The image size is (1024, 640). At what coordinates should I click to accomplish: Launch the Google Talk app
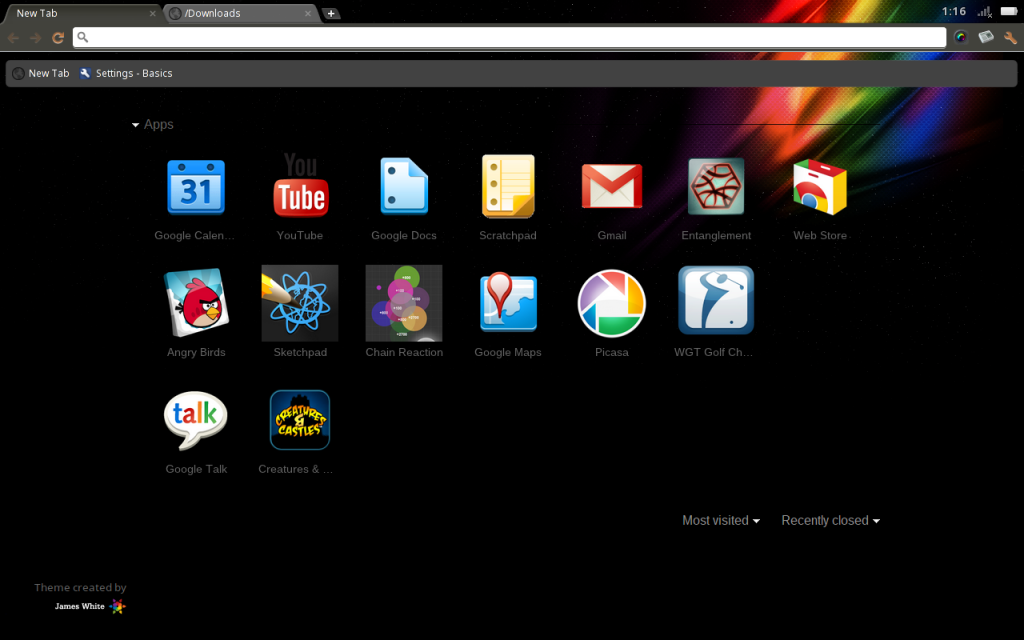click(196, 420)
